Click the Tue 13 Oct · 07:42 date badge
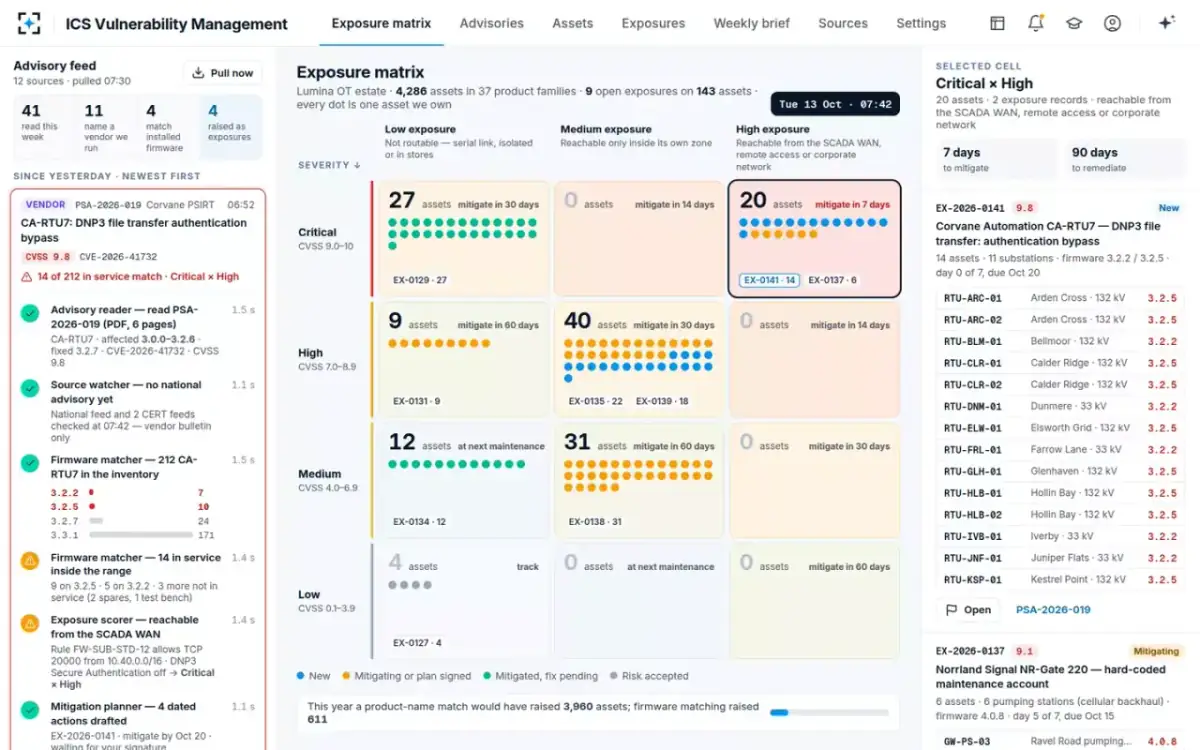 [835, 104]
